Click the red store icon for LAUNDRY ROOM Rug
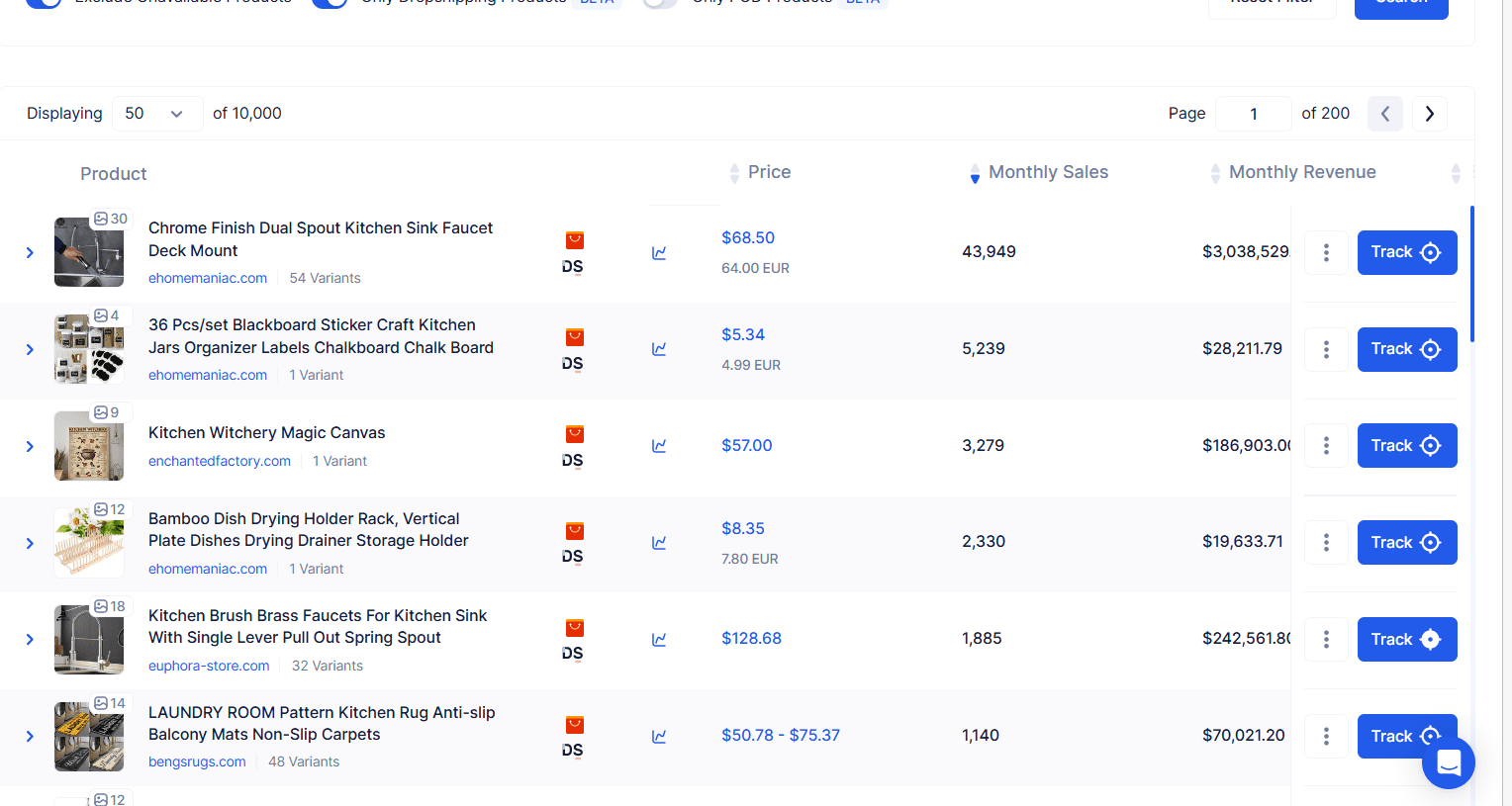 click(x=575, y=725)
